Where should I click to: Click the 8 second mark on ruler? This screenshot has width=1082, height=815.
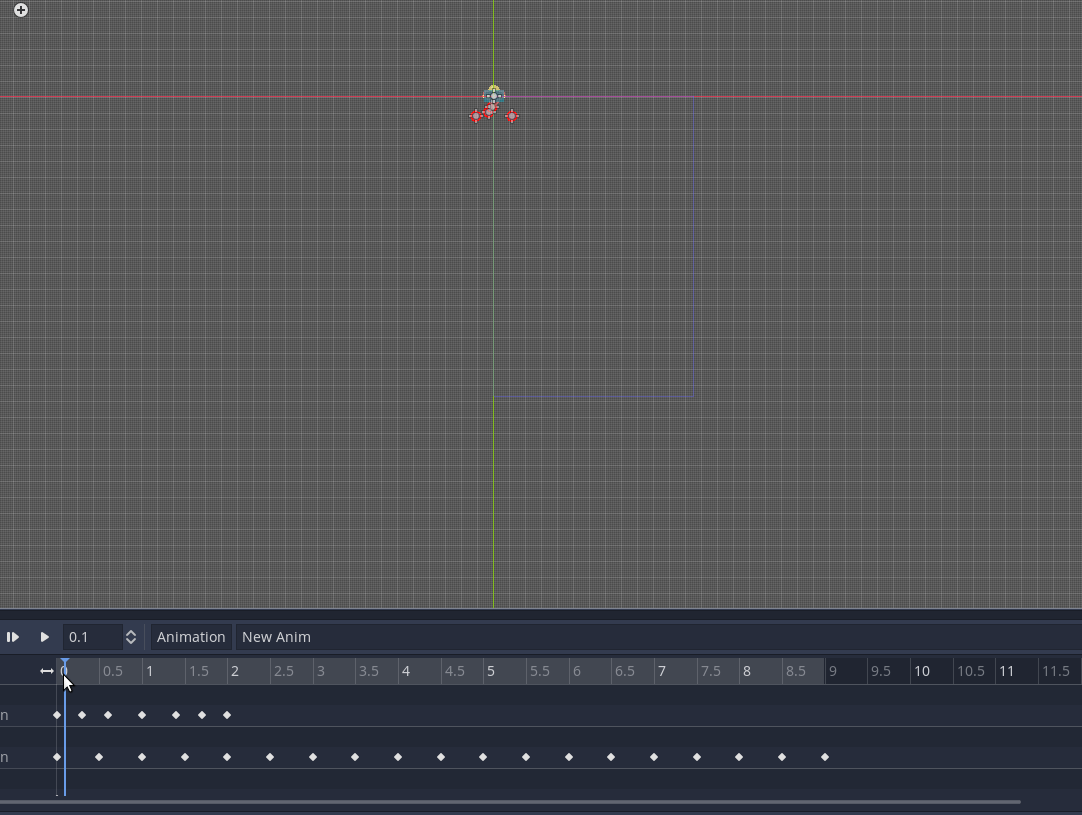(x=747, y=671)
